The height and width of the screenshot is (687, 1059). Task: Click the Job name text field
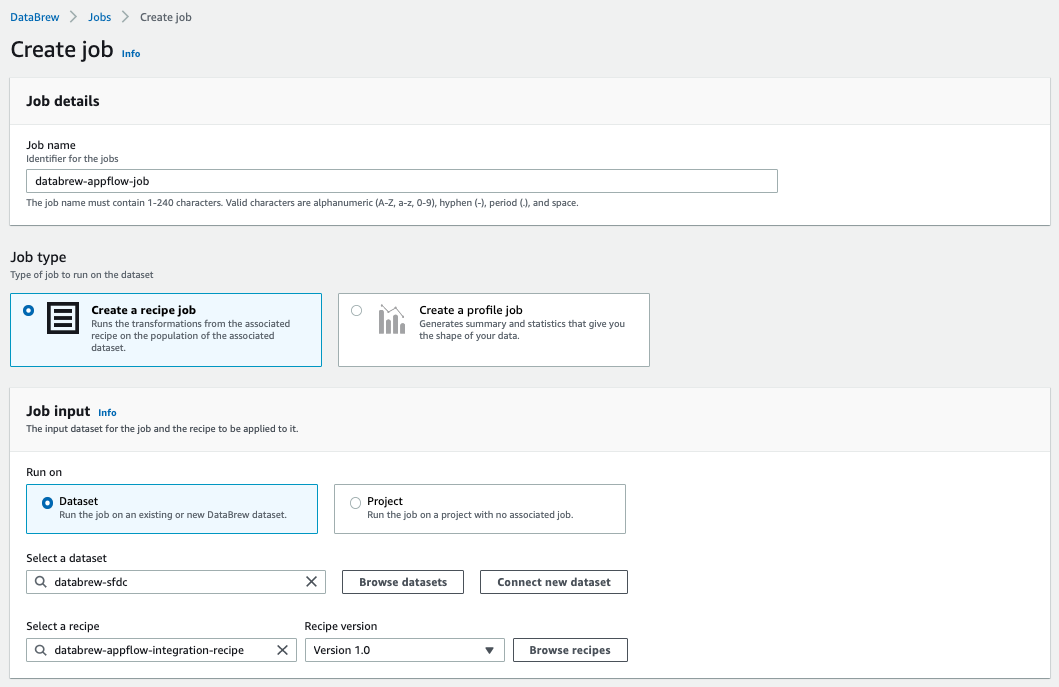pyautogui.click(x=401, y=181)
